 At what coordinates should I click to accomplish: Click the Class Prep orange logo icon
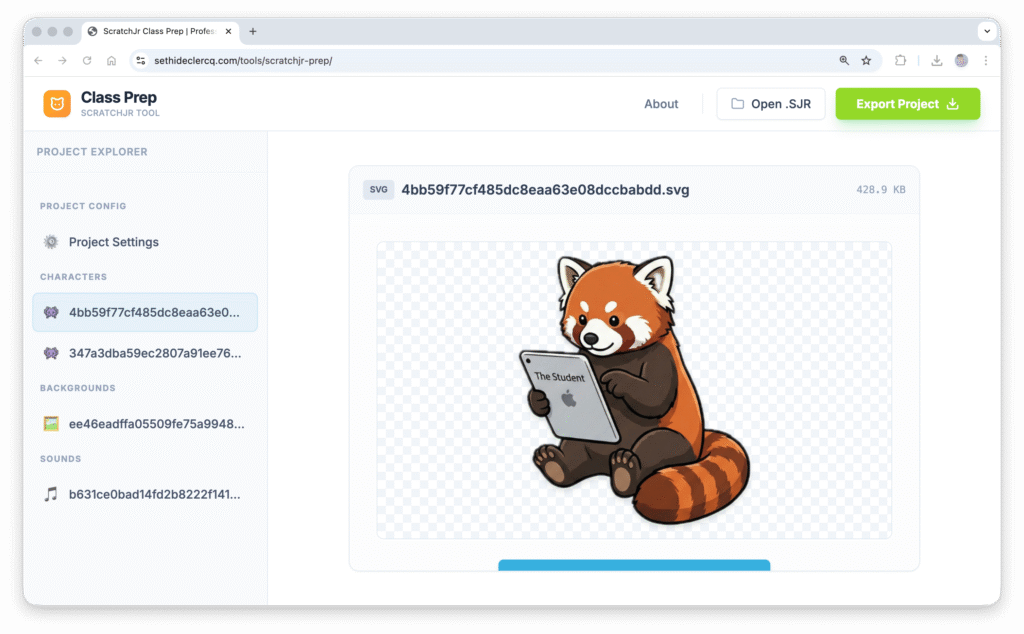click(57, 104)
